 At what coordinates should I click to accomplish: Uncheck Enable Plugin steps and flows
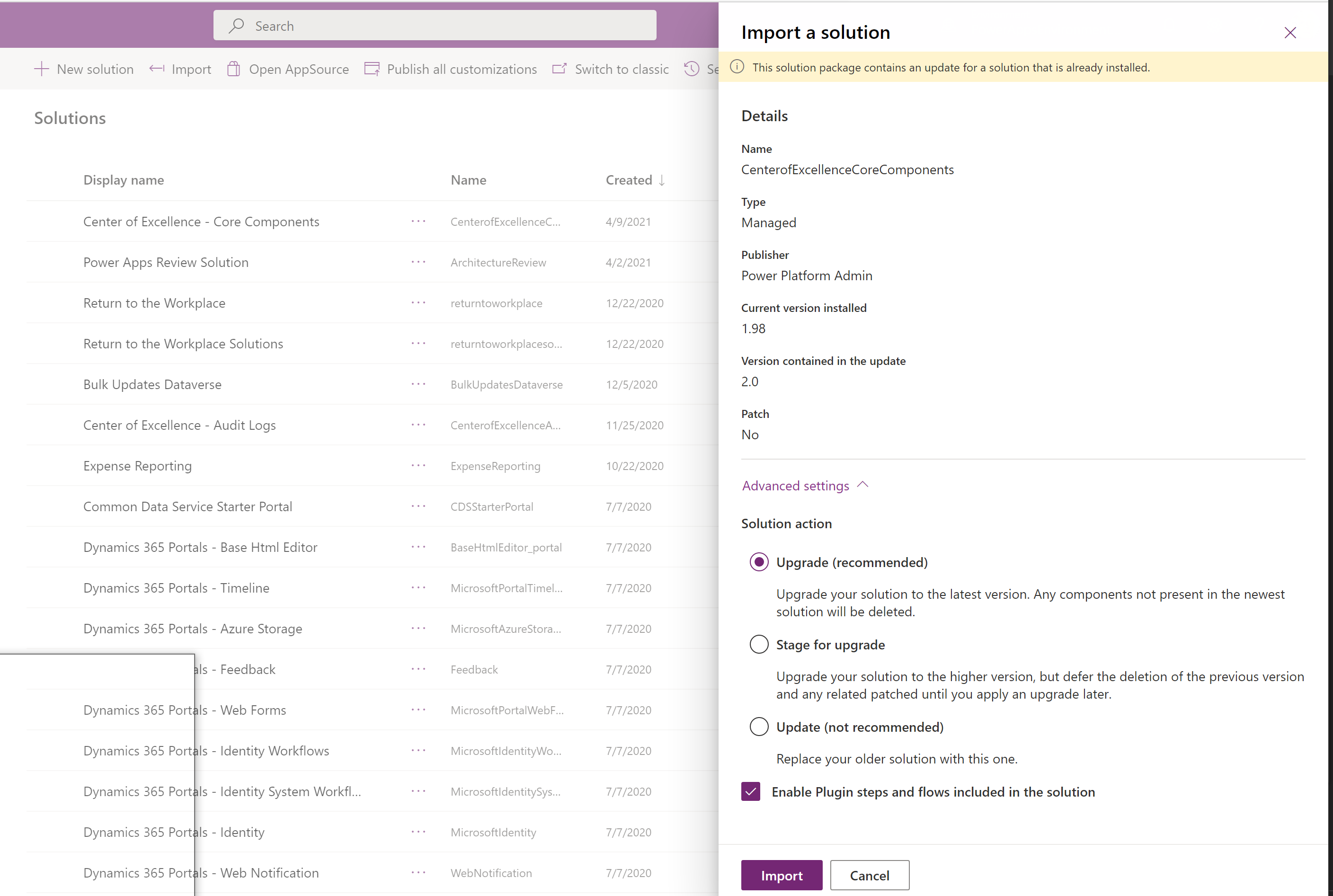[x=751, y=791]
